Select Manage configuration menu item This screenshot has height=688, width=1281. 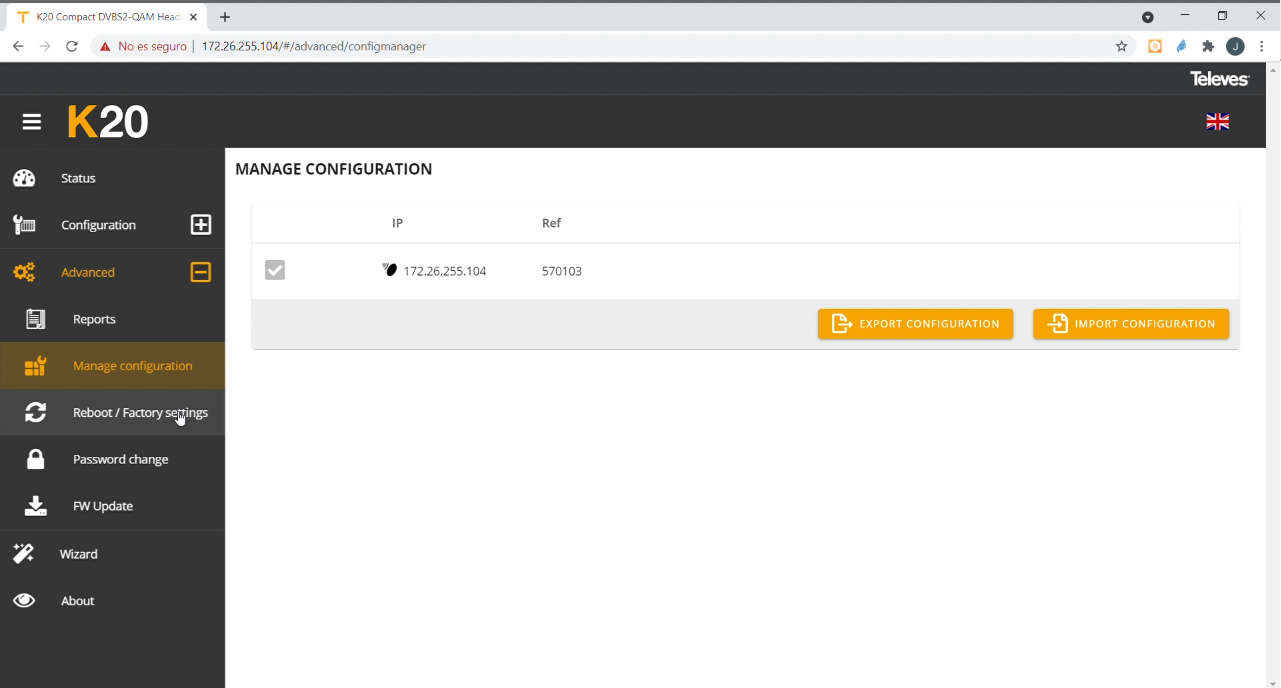pyautogui.click(x=132, y=366)
